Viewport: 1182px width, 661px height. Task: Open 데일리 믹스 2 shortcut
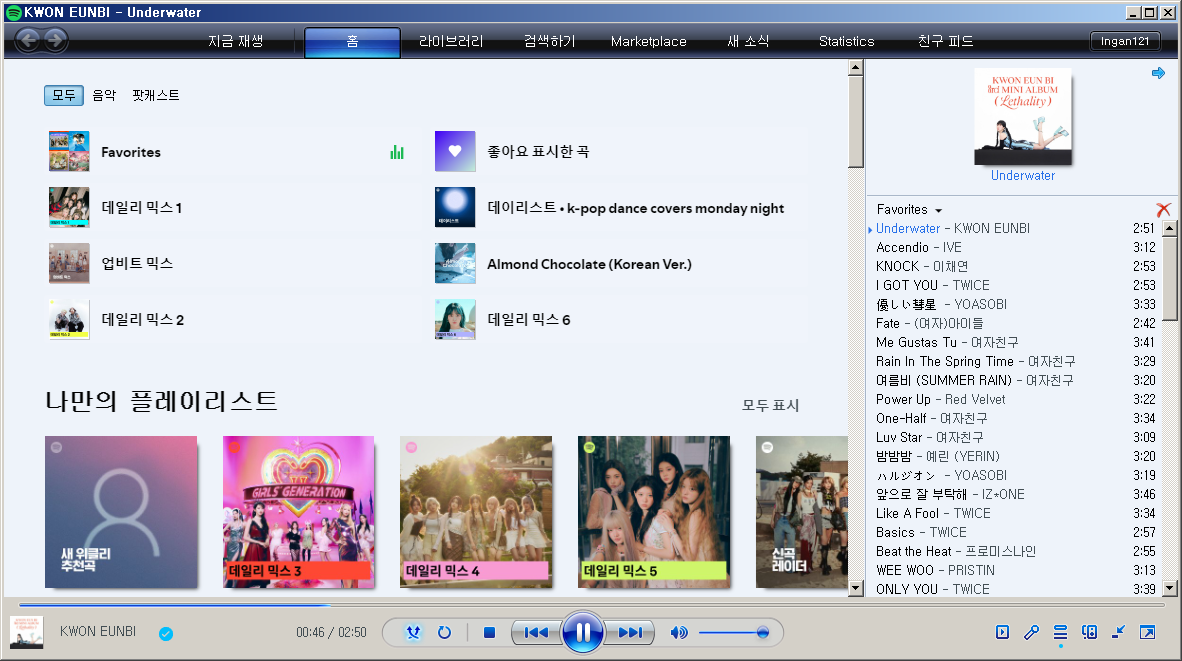pyautogui.click(x=234, y=319)
